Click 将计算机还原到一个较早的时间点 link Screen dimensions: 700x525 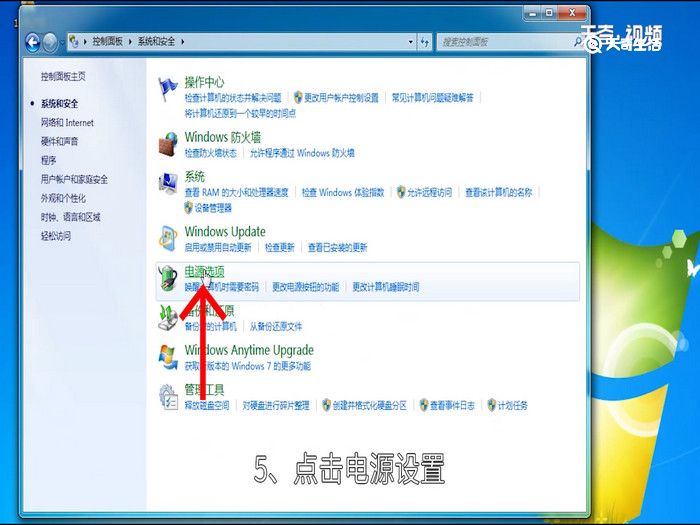point(240,113)
